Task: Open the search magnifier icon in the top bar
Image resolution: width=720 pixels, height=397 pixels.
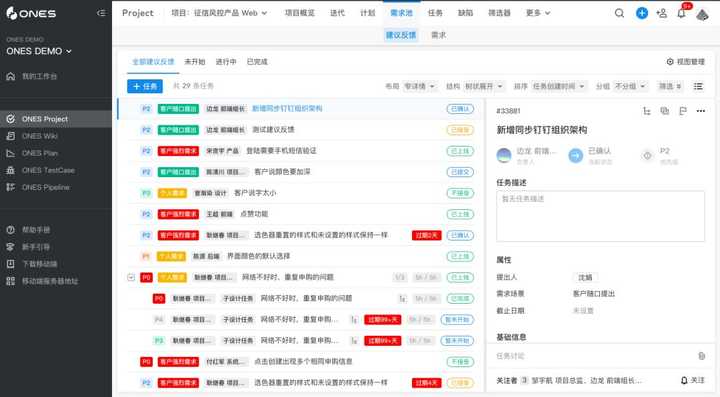Action: (x=619, y=13)
